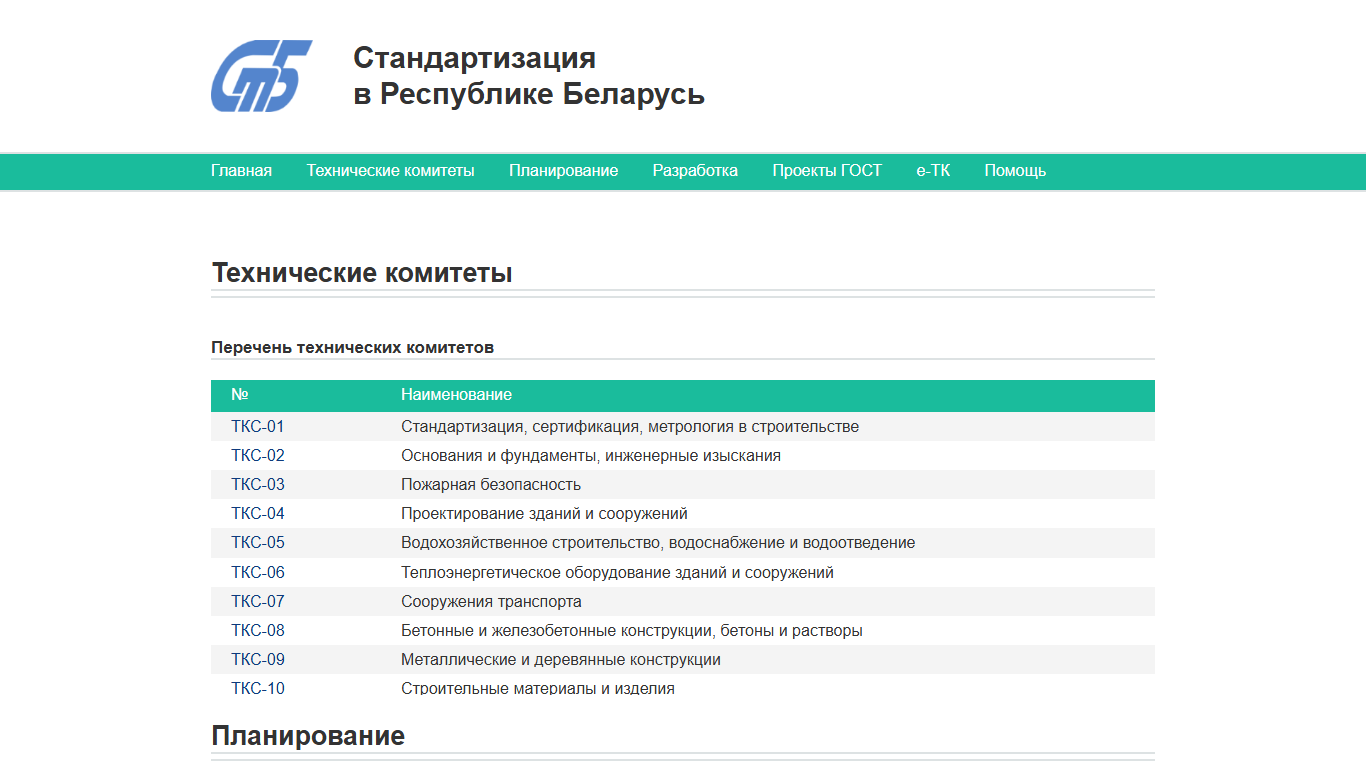Open the Разработка menu item

pos(695,170)
